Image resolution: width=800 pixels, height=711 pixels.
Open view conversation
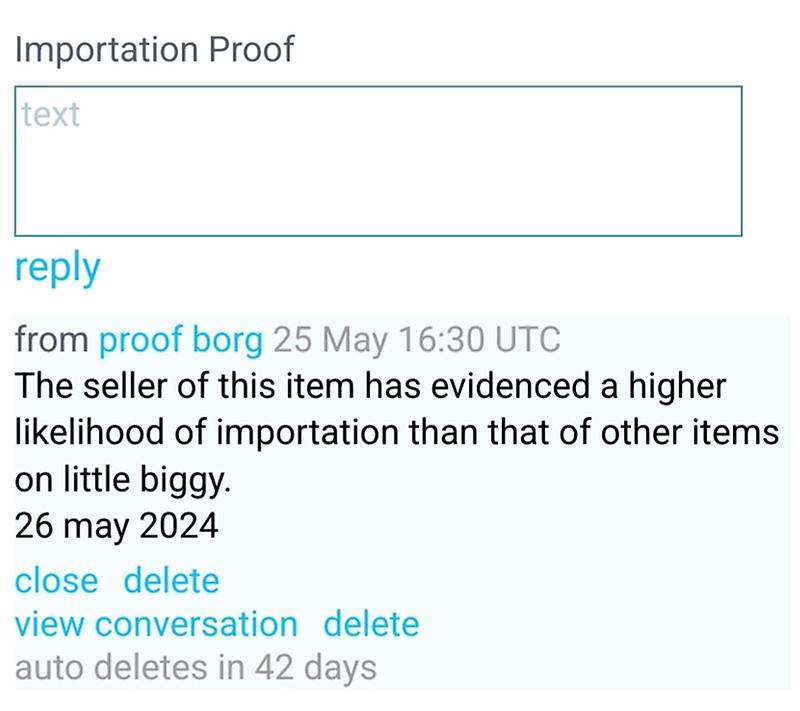[x=156, y=624]
